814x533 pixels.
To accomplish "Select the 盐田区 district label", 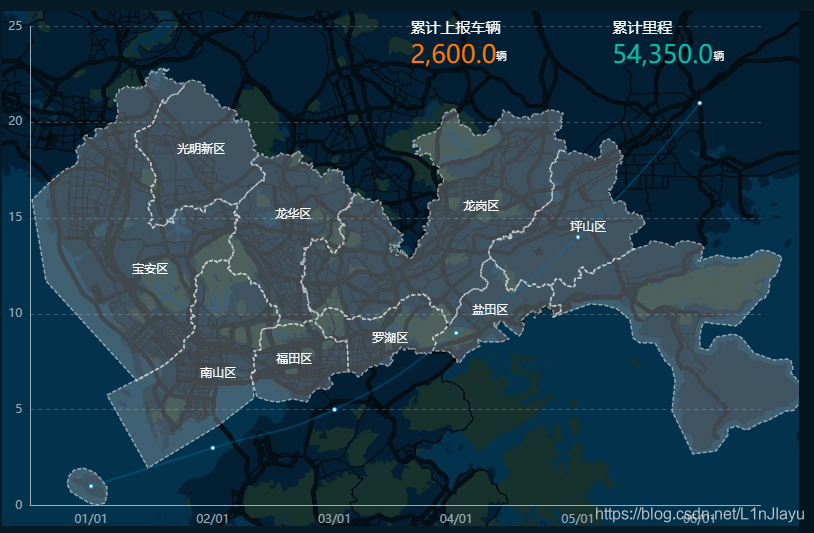I will coord(490,310).
